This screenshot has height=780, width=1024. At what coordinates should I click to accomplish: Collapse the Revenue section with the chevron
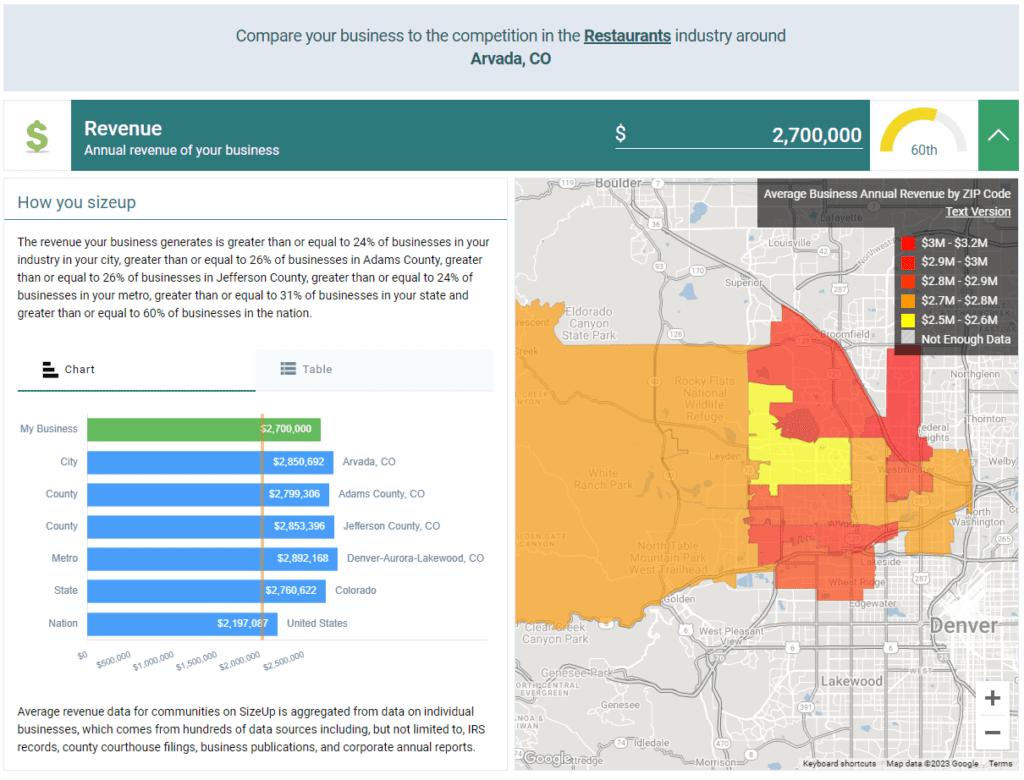coord(998,135)
